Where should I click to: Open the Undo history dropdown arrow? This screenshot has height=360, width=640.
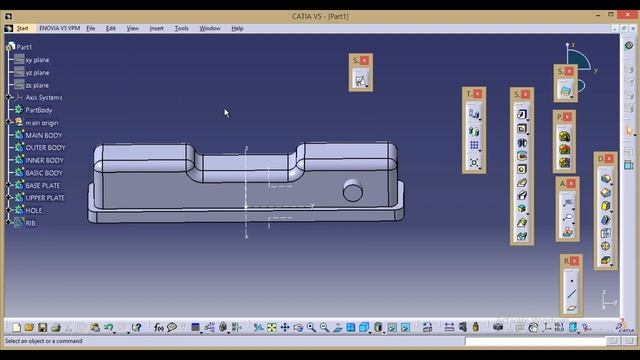(115, 332)
